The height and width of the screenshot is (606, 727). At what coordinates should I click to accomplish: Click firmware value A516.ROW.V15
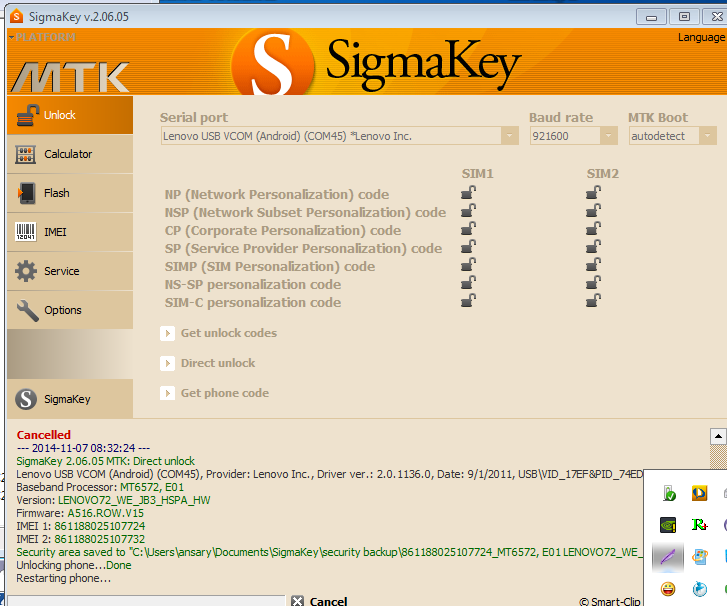tap(106, 513)
